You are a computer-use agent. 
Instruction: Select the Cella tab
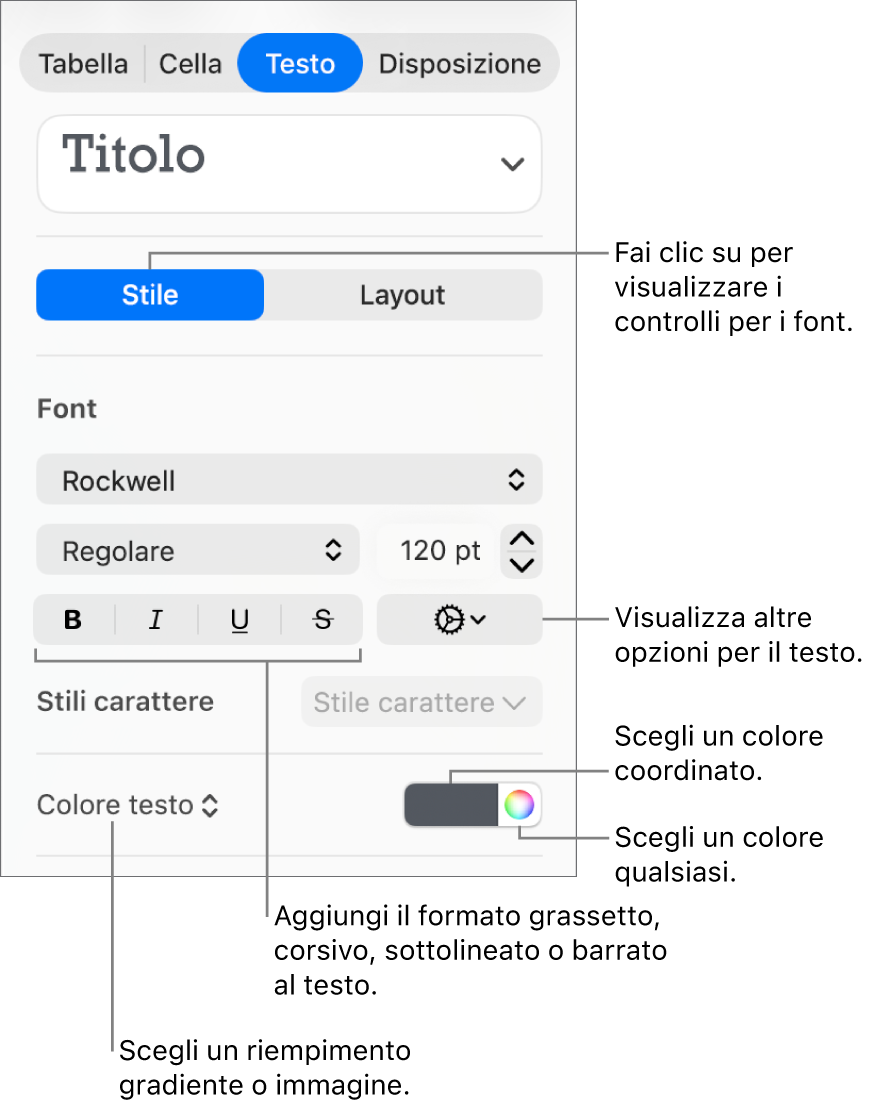pos(191,64)
